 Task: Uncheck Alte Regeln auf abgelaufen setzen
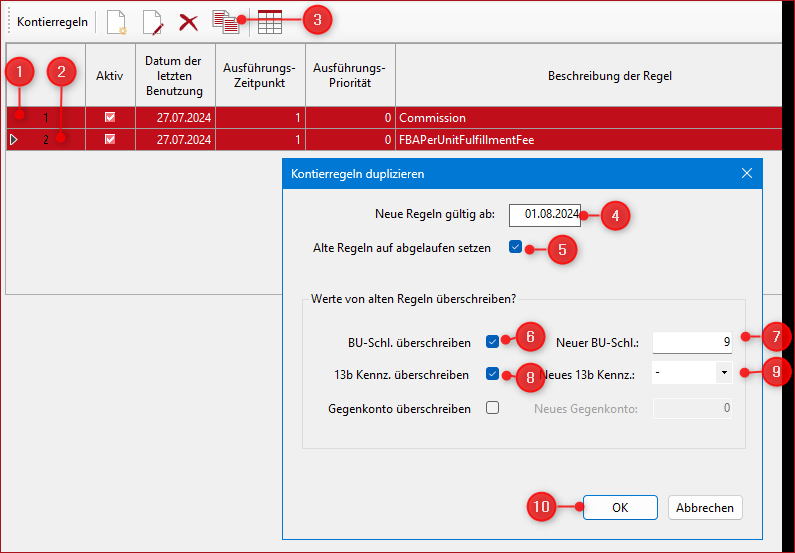tap(515, 247)
